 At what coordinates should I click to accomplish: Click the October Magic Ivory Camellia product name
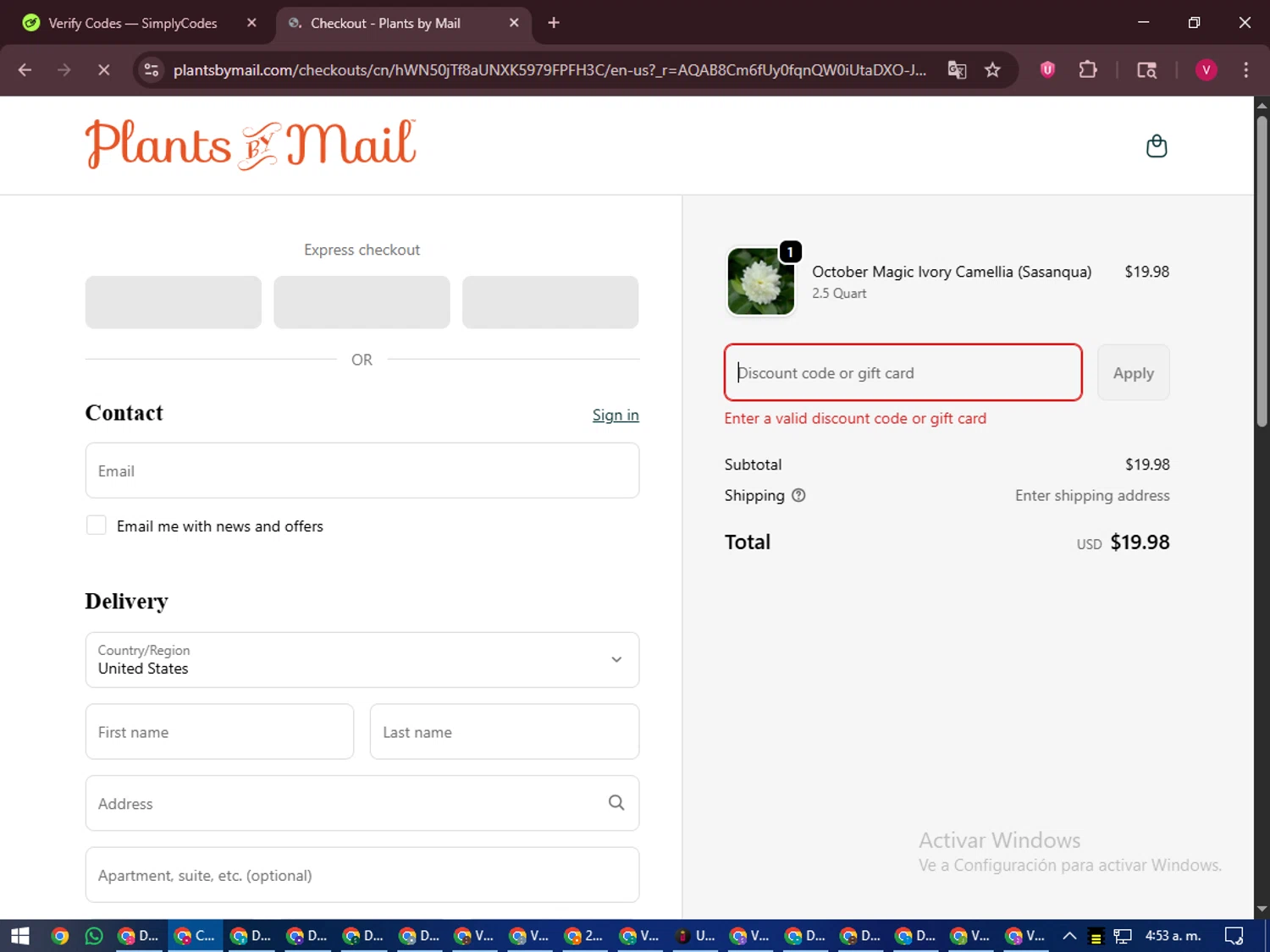tap(952, 272)
